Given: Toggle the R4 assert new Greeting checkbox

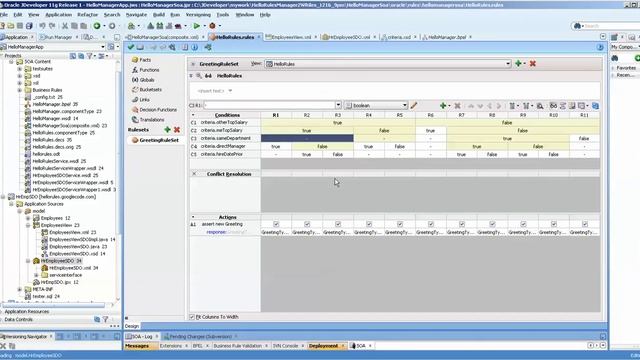Looking at the screenshot, I should [x=369, y=224].
